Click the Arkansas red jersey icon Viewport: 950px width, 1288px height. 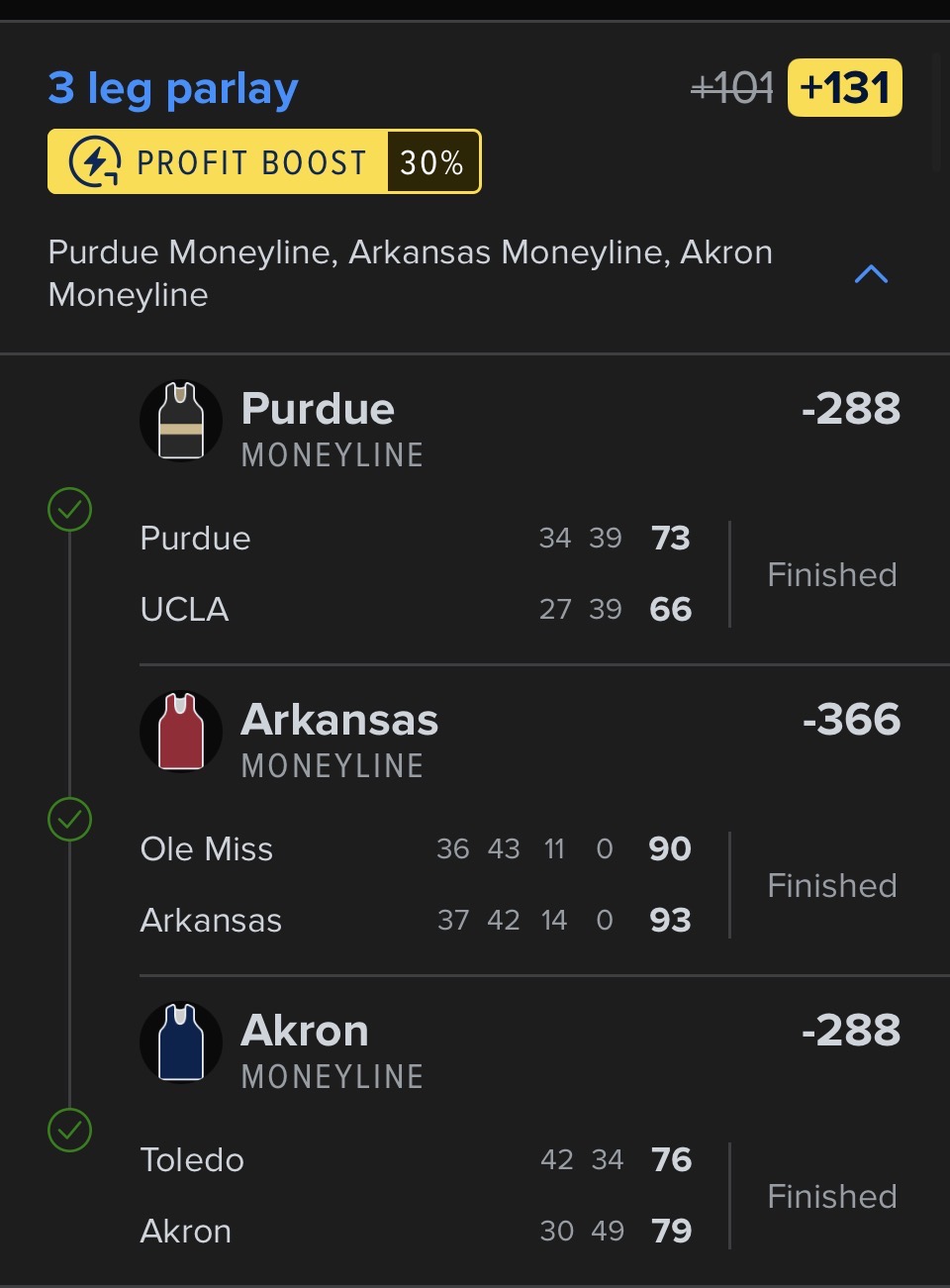181,732
